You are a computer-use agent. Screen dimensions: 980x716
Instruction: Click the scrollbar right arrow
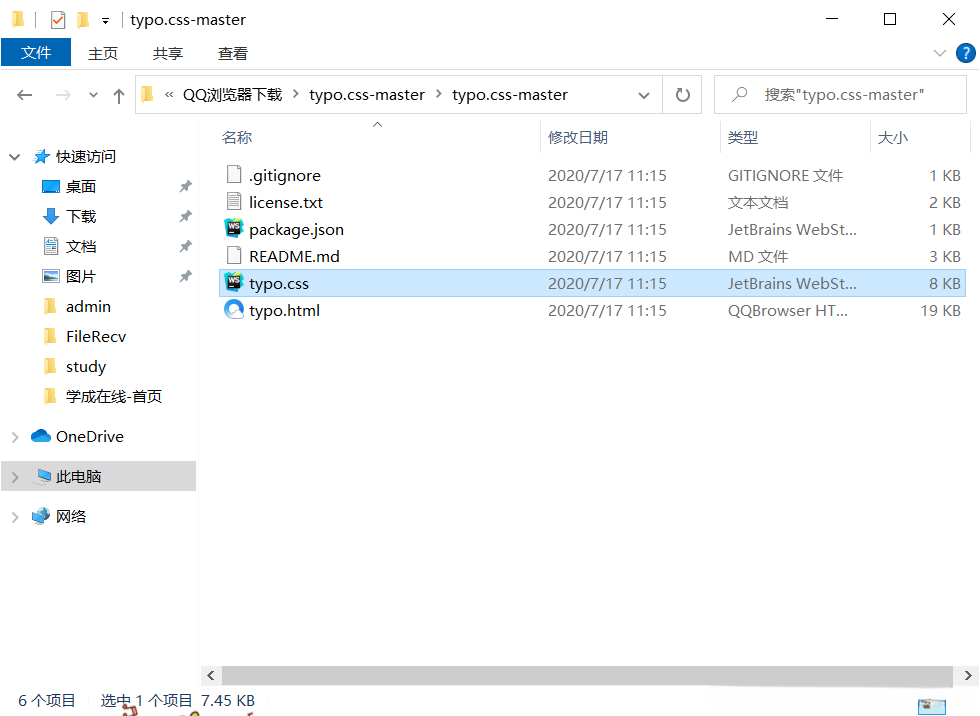968,675
